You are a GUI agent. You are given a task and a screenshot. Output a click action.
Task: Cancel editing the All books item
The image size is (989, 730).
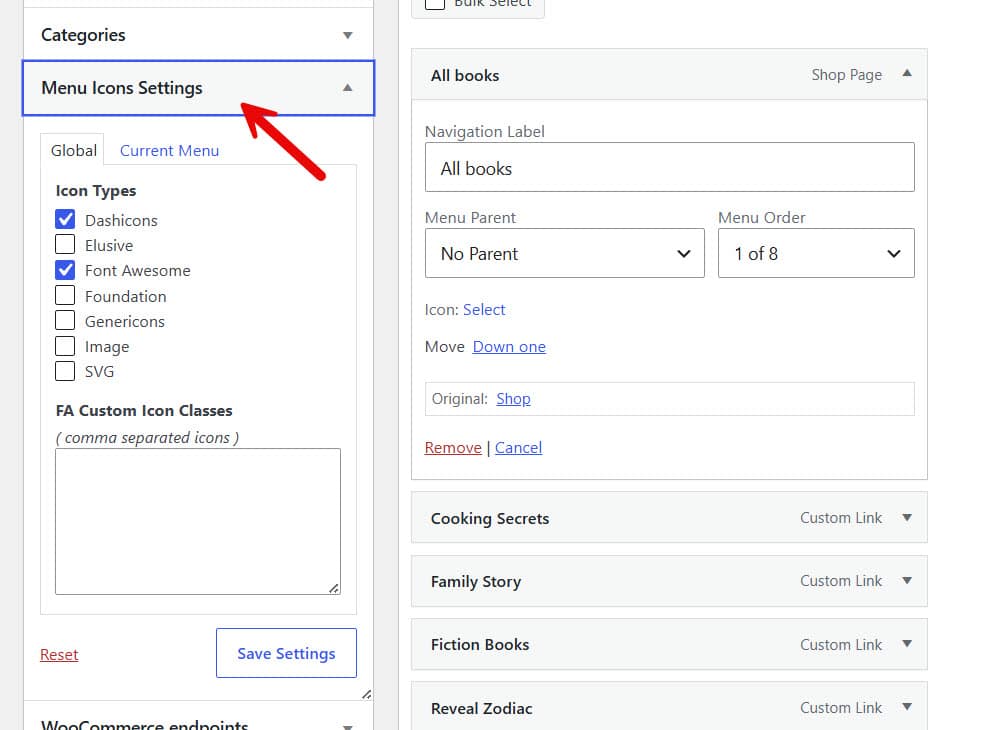coord(518,447)
